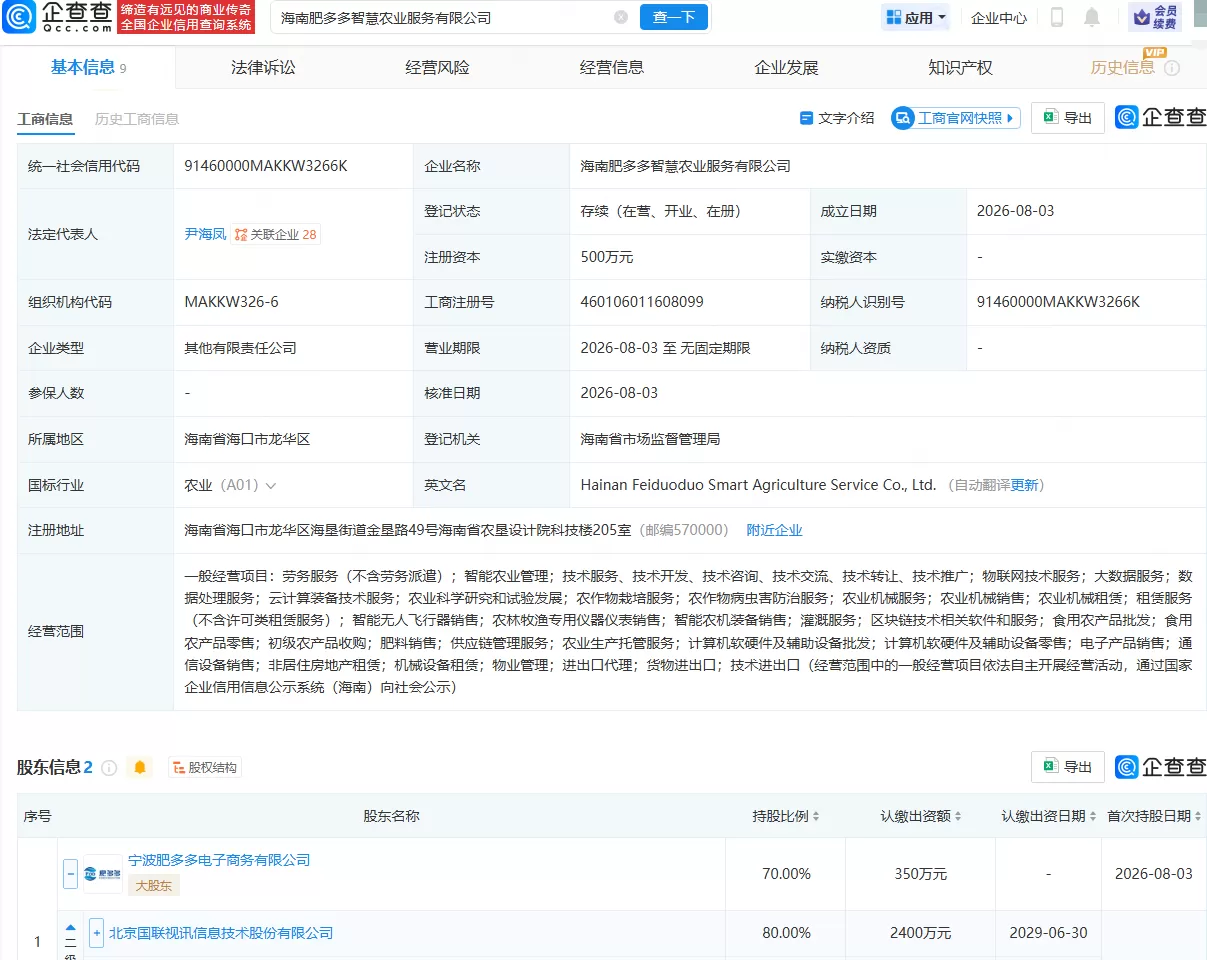1207x960 pixels.
Task: Switch to 法律诉讼 tab
Action: [263, 68]
